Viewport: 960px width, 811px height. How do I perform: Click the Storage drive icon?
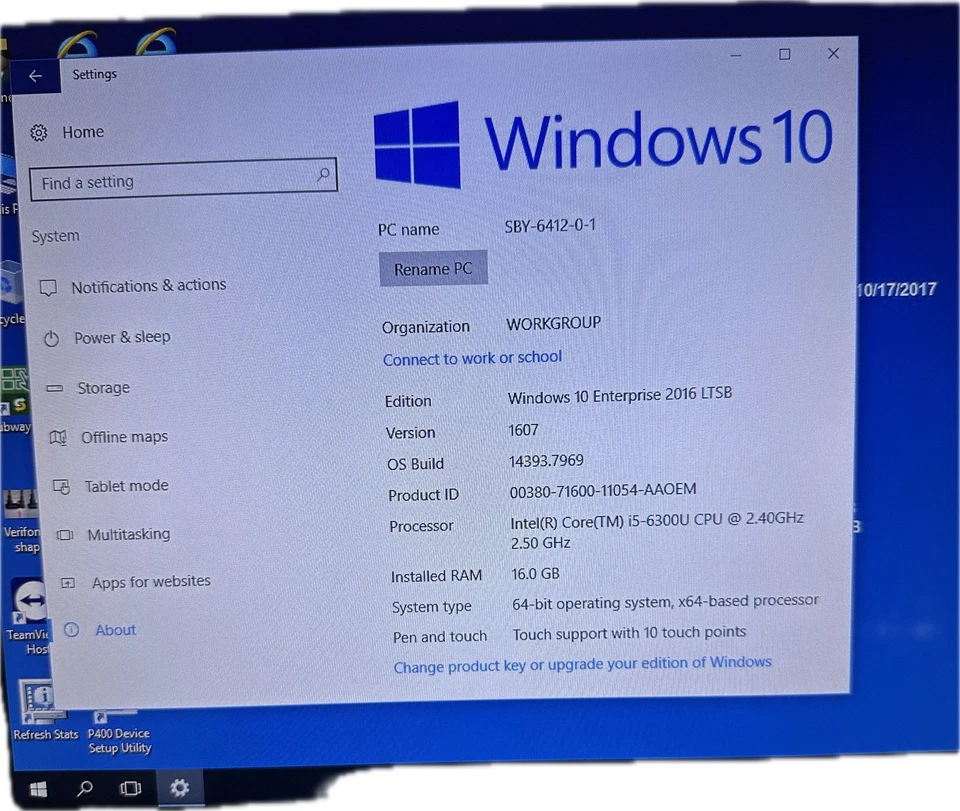tap(55, 388)
